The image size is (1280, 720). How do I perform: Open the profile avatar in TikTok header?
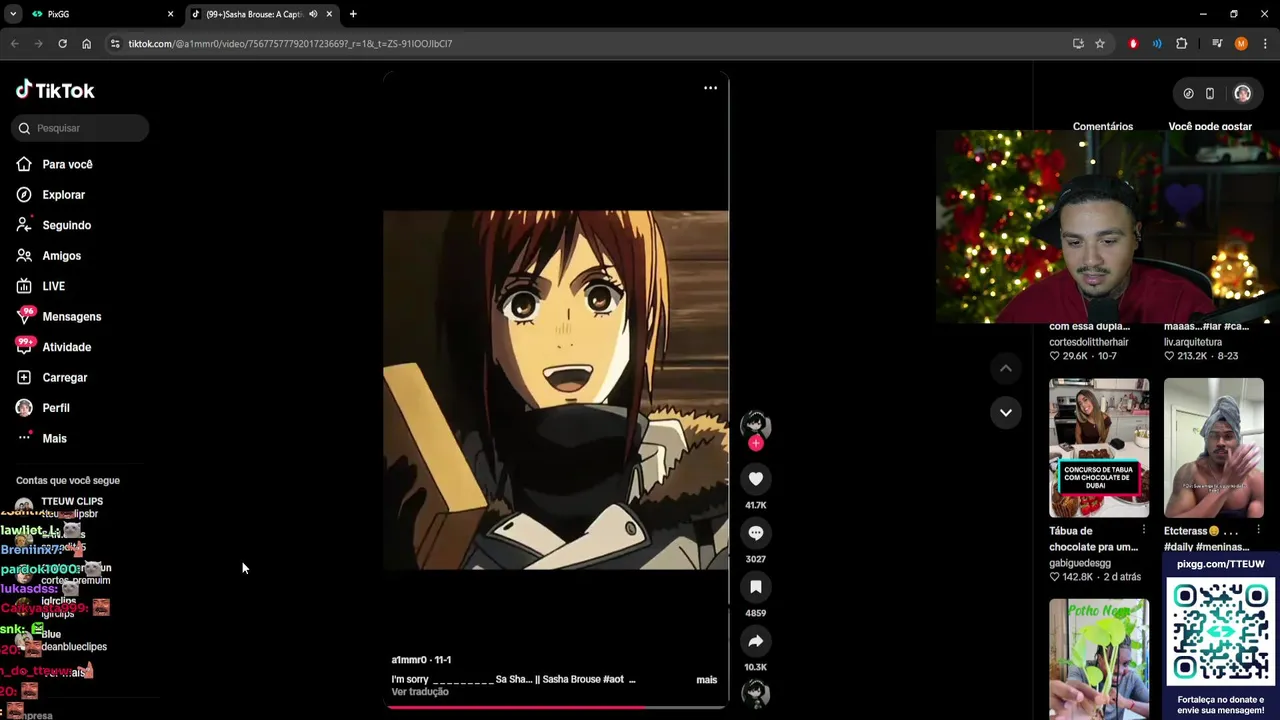(1242, 94)
